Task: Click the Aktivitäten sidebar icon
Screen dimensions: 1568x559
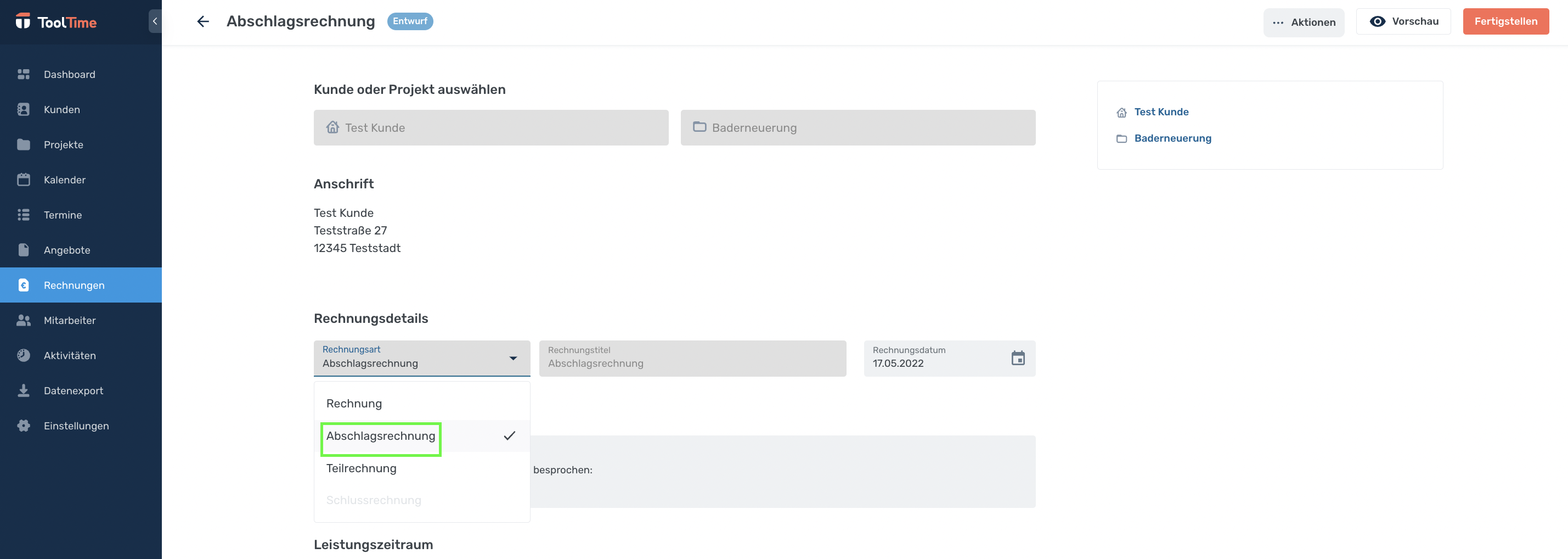Action: pyautogui.click(x=24, y=356)
